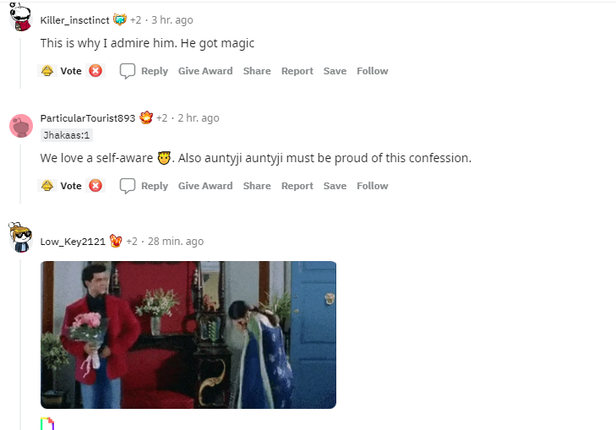This screenshot has width=616, height=430.
Task: Downvote ParticularTourist893's comment with red X
Action: click(x=95, y=186)
